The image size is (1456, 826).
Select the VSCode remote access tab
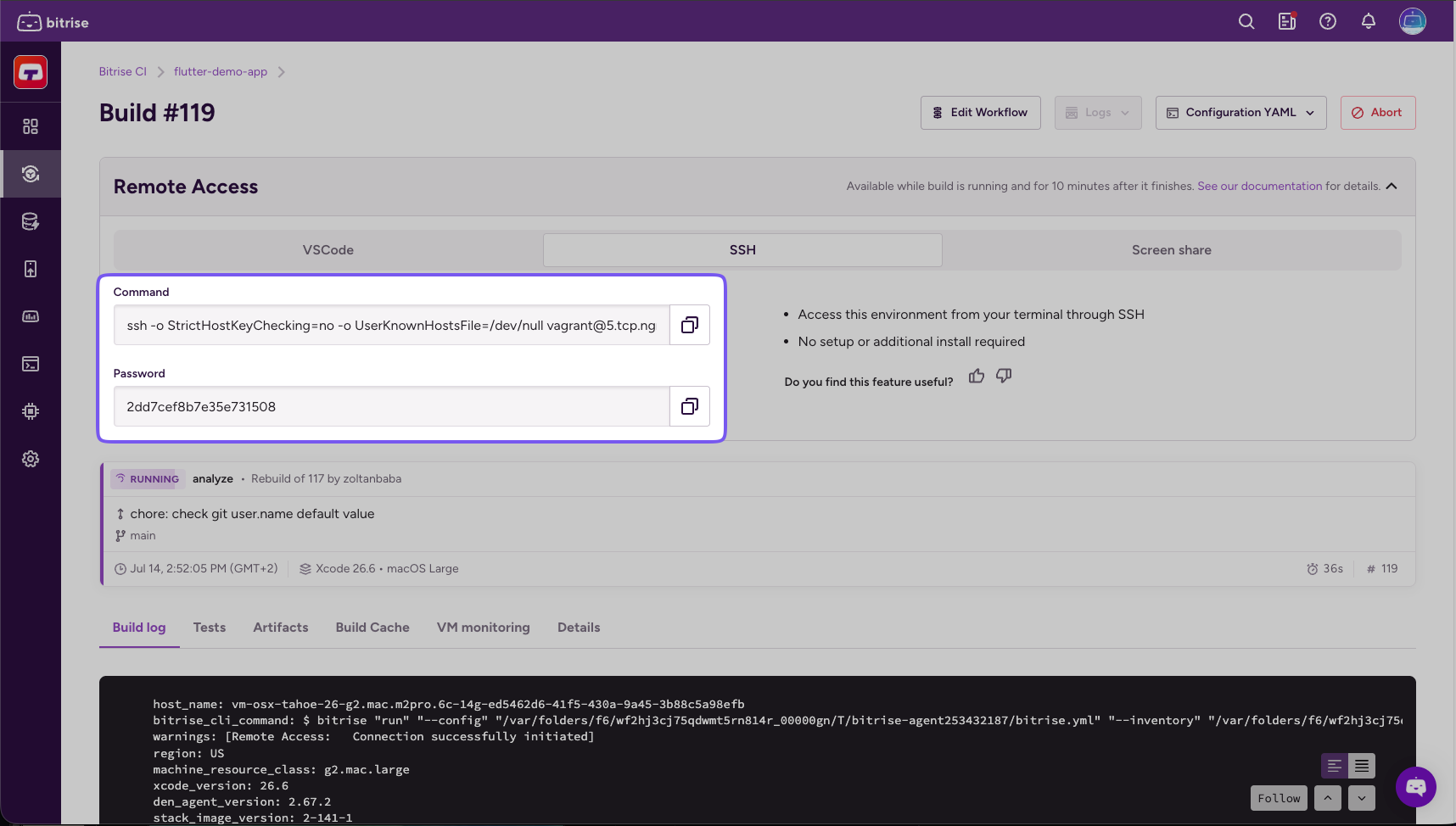328,250
